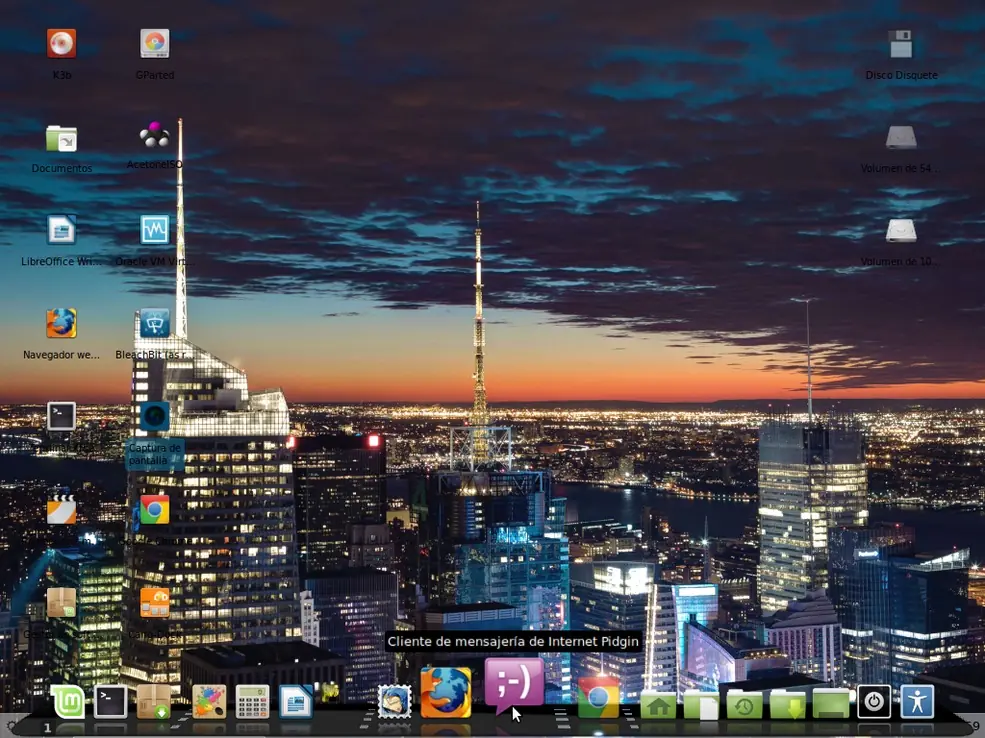Launch the paint application from the dock
Image resolution: width=985 pixels, height=738 pixels.
coord(209,702)
